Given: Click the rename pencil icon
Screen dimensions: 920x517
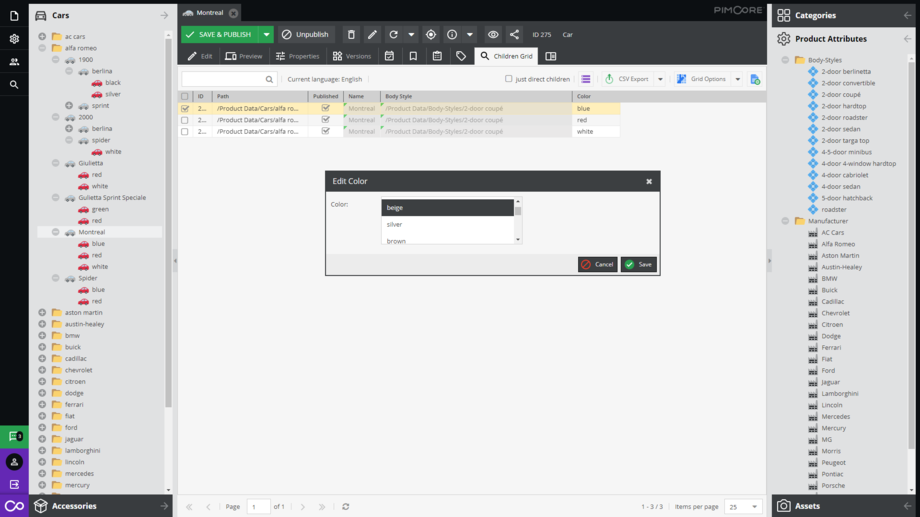Looking at the screenshot, I should point(372,35).
